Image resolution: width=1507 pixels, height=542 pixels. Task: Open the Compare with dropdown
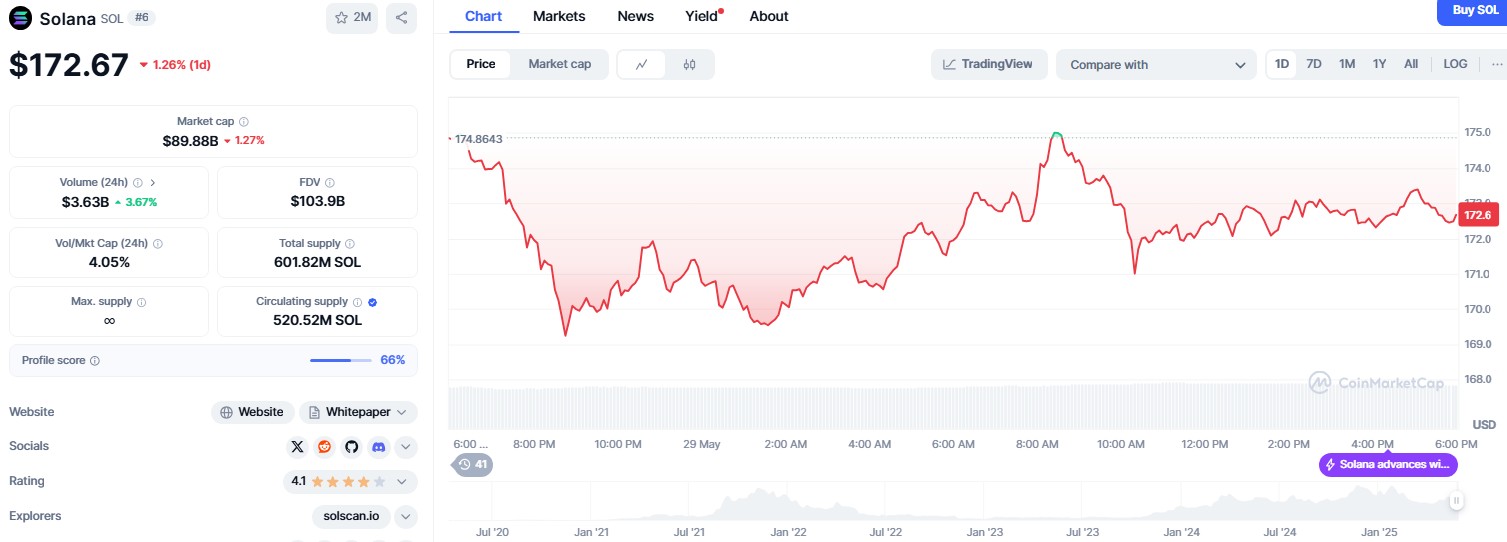1156,65
